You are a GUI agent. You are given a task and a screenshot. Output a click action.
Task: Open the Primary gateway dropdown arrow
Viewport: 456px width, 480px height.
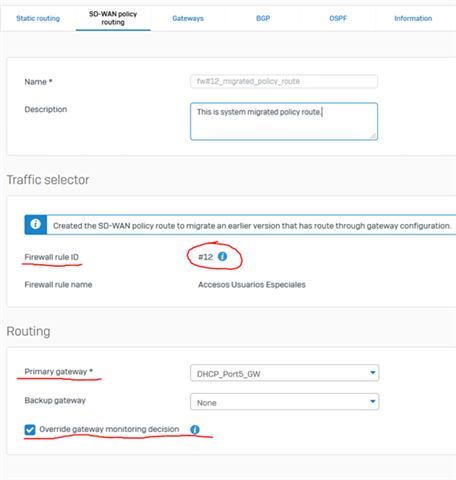(x=373, y=373)
